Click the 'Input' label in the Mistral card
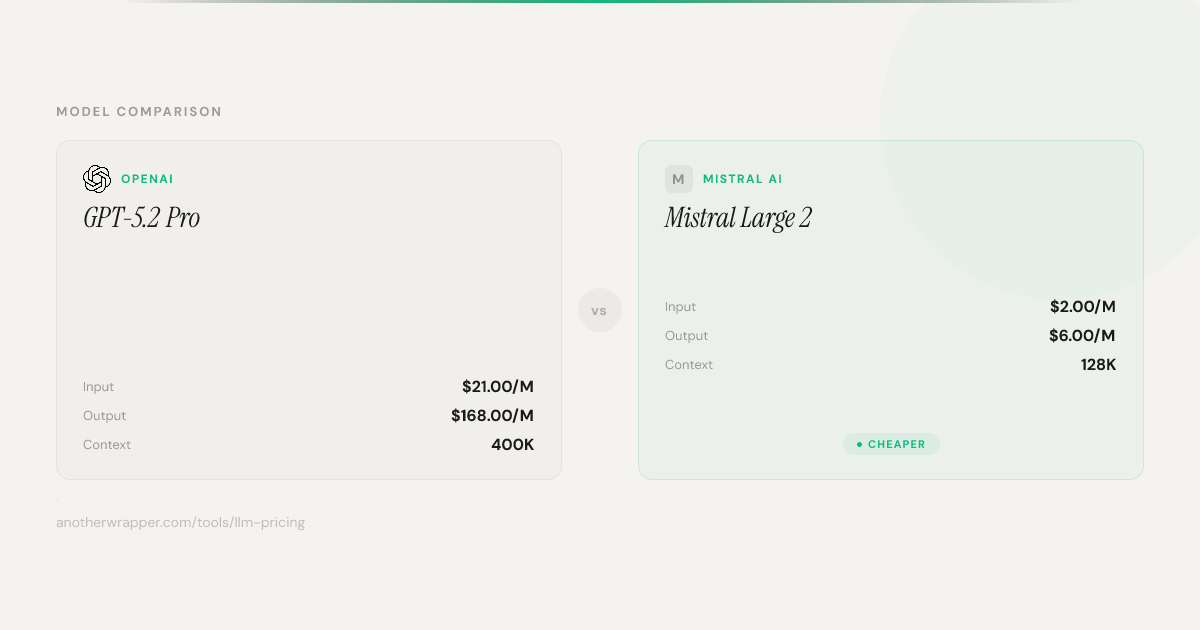Viewport: 1200px width, 630px height. 681,307
